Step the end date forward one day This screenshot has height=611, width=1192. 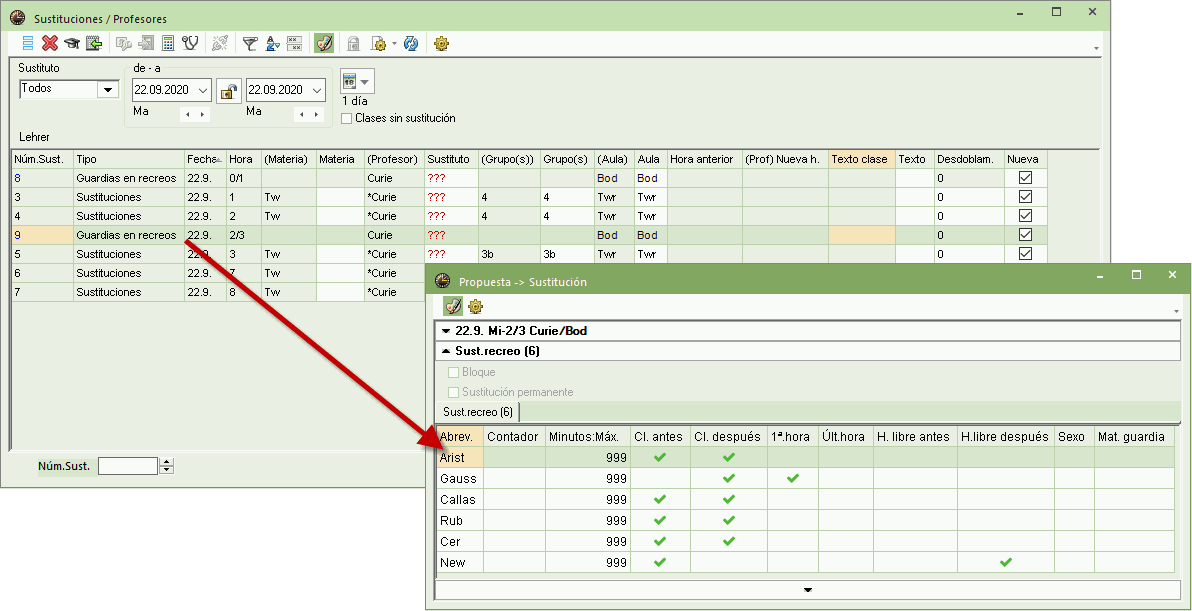[317, 115]
